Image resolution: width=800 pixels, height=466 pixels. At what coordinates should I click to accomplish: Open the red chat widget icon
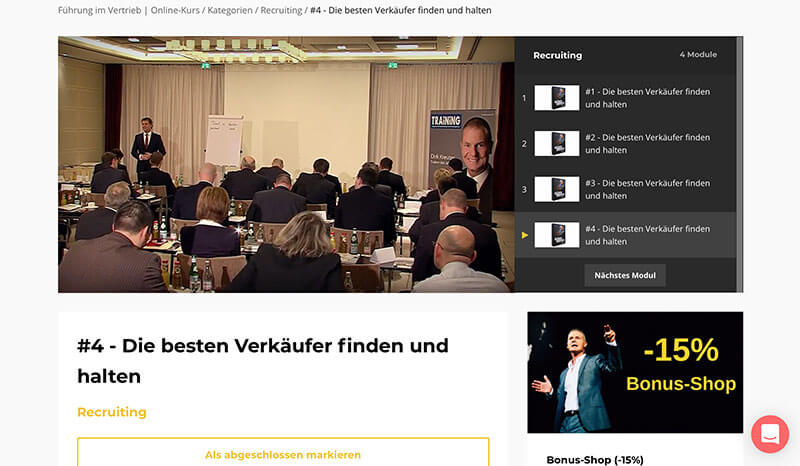(x=769, y=434)
